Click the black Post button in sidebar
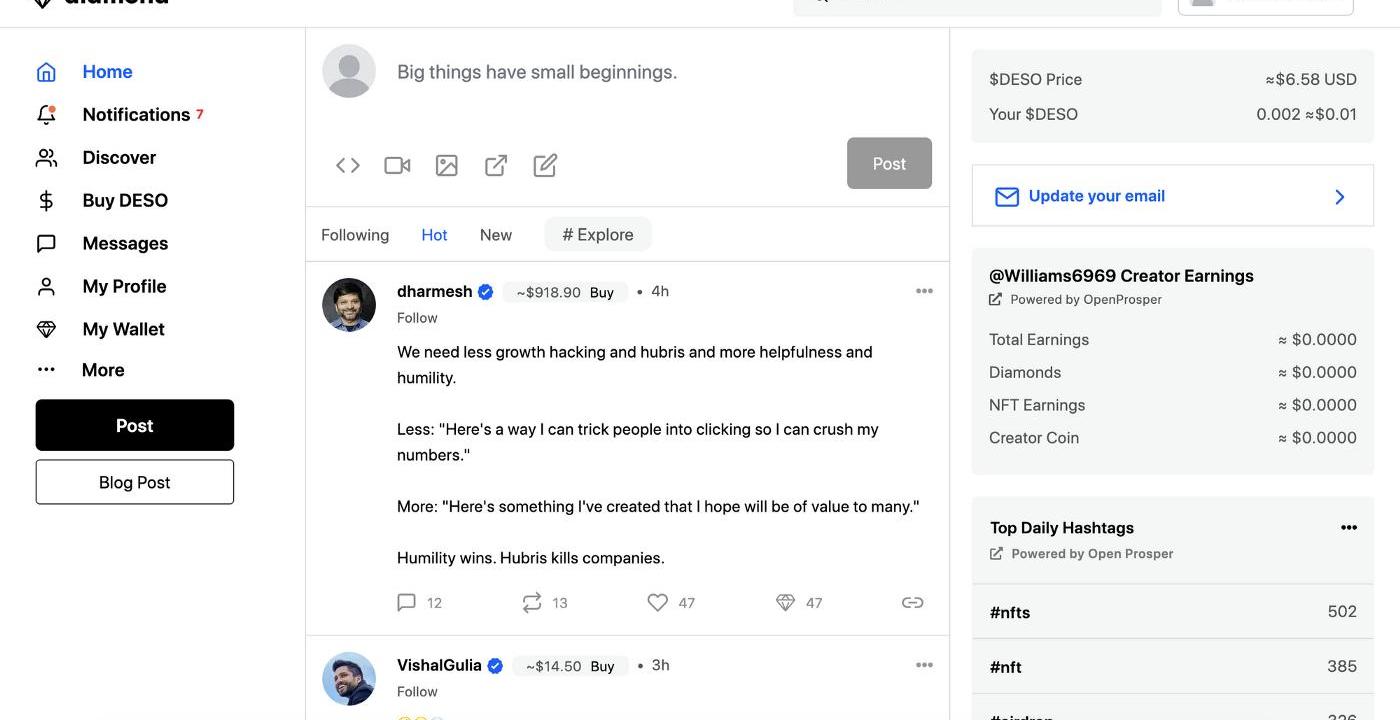1400x720 pixels. click(x=135, y=425)
